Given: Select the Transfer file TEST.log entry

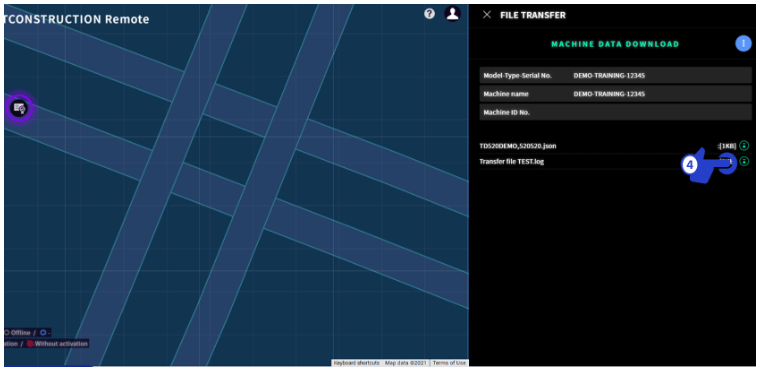Looking at the screenshot, I should pos(512,162).
